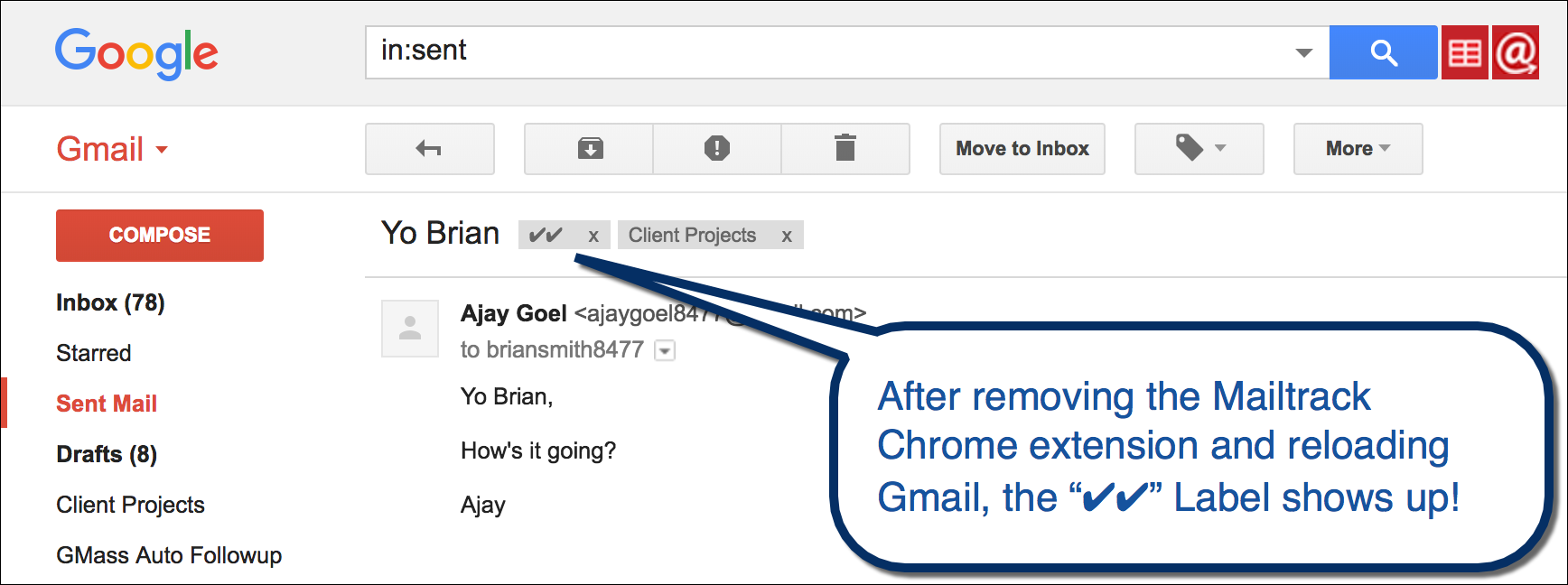Open GMass Auto Followup label
The width and height of the screenshot is (1568, 585).
click(x=169, y=555)
